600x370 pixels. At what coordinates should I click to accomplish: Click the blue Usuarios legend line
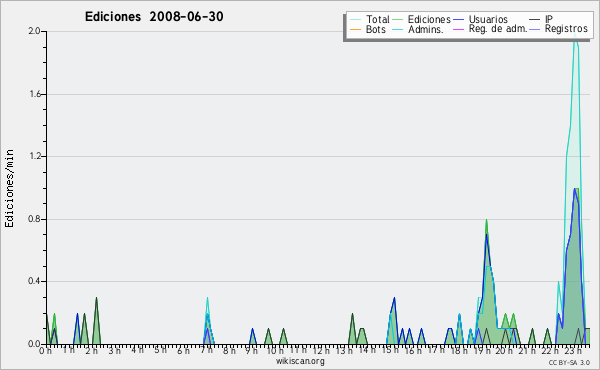(x=458, y=19)
